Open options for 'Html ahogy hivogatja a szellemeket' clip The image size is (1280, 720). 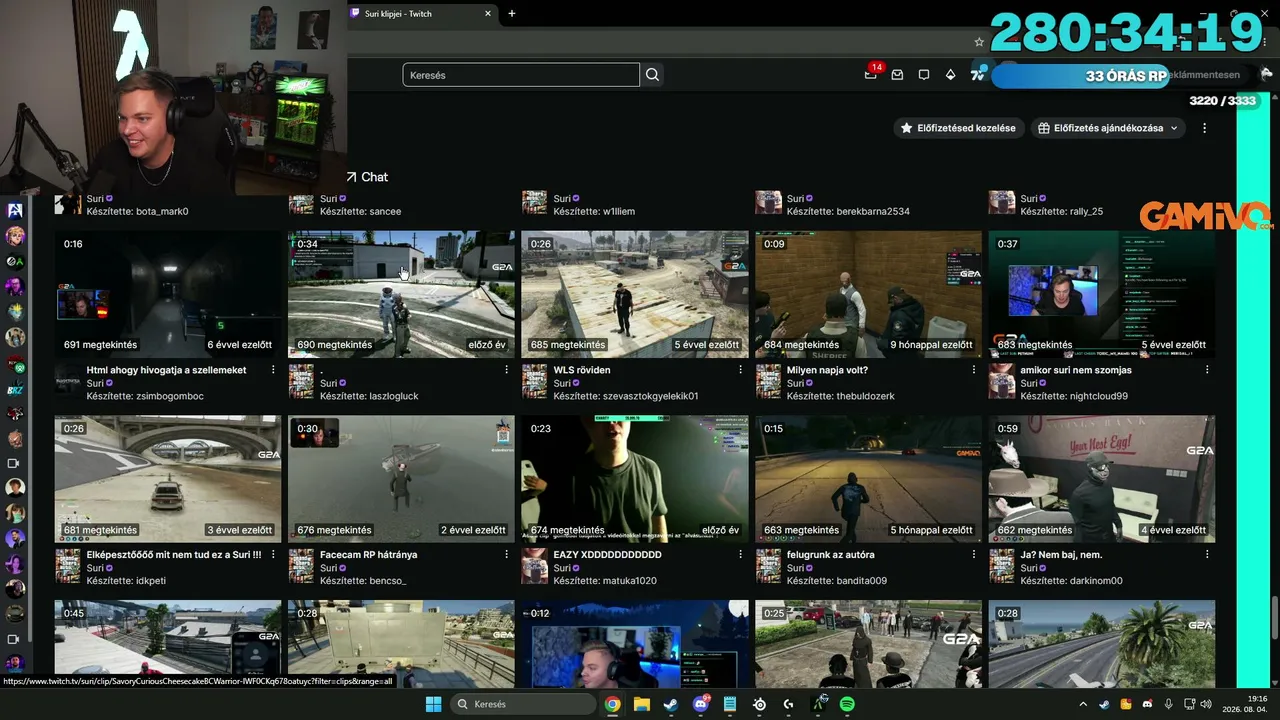(x=273, y=370)
